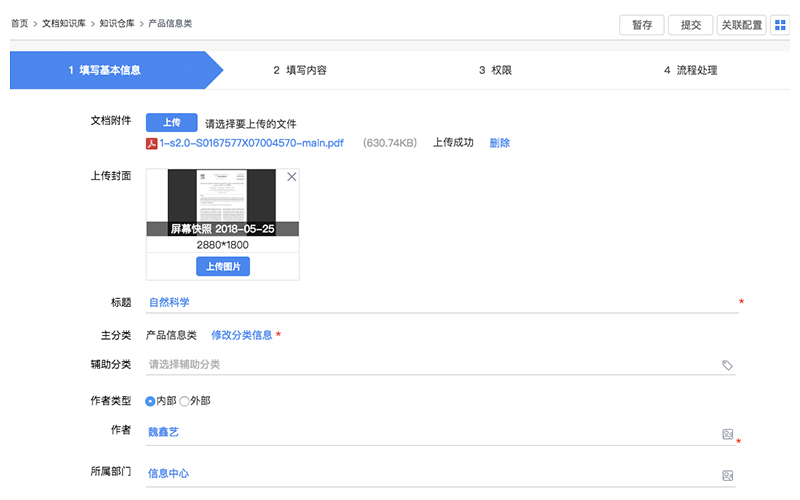Remove cover image with the X icon
Viewport: 800px width, 500px height.
[x=291, y=177]
